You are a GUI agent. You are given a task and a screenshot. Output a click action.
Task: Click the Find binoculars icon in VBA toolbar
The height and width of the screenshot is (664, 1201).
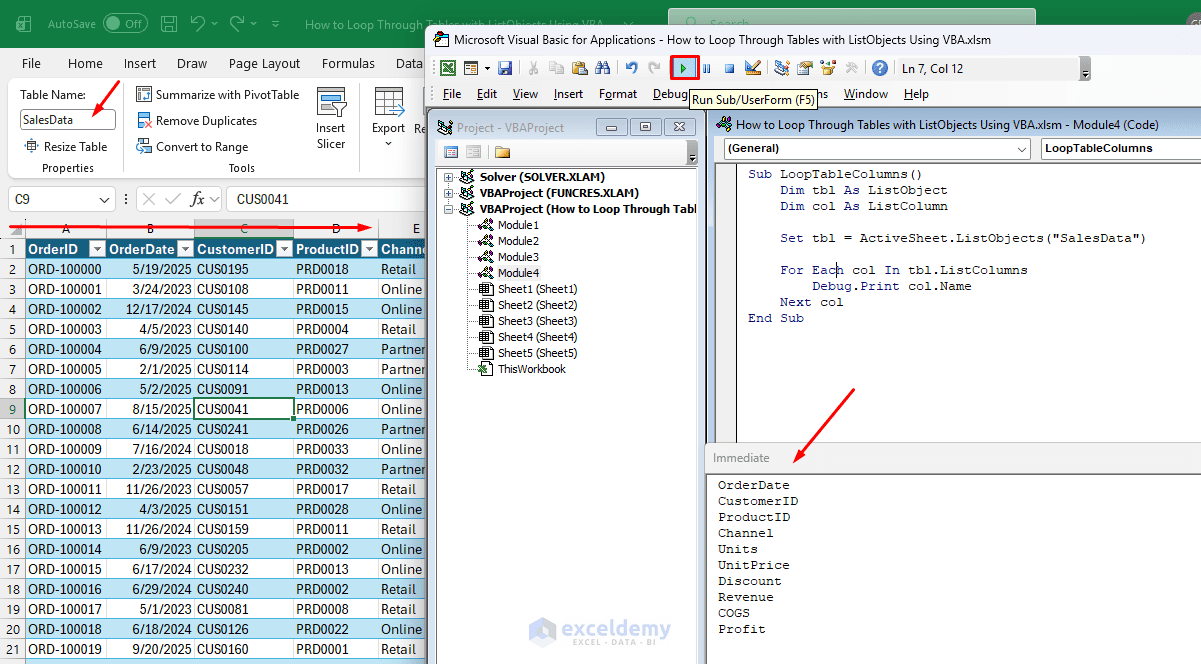[x=603, y=68]
